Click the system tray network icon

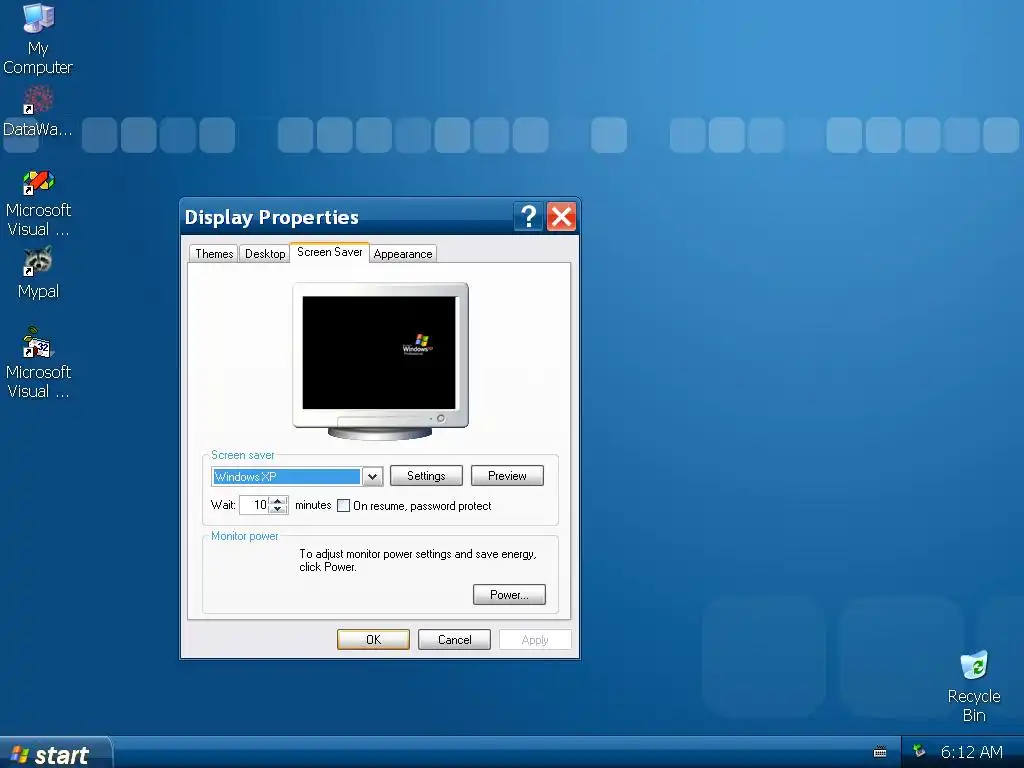pyautogui.click(x=919, y=751)
